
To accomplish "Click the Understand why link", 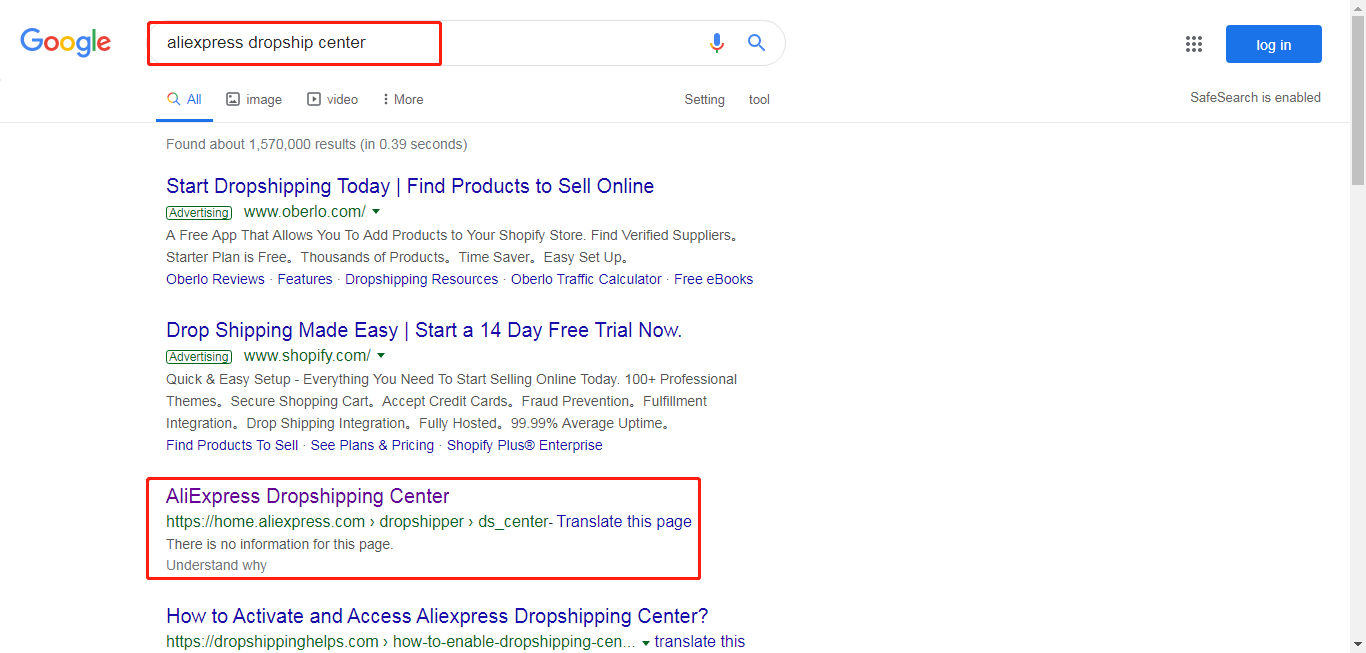I will [x=216, y=565].
